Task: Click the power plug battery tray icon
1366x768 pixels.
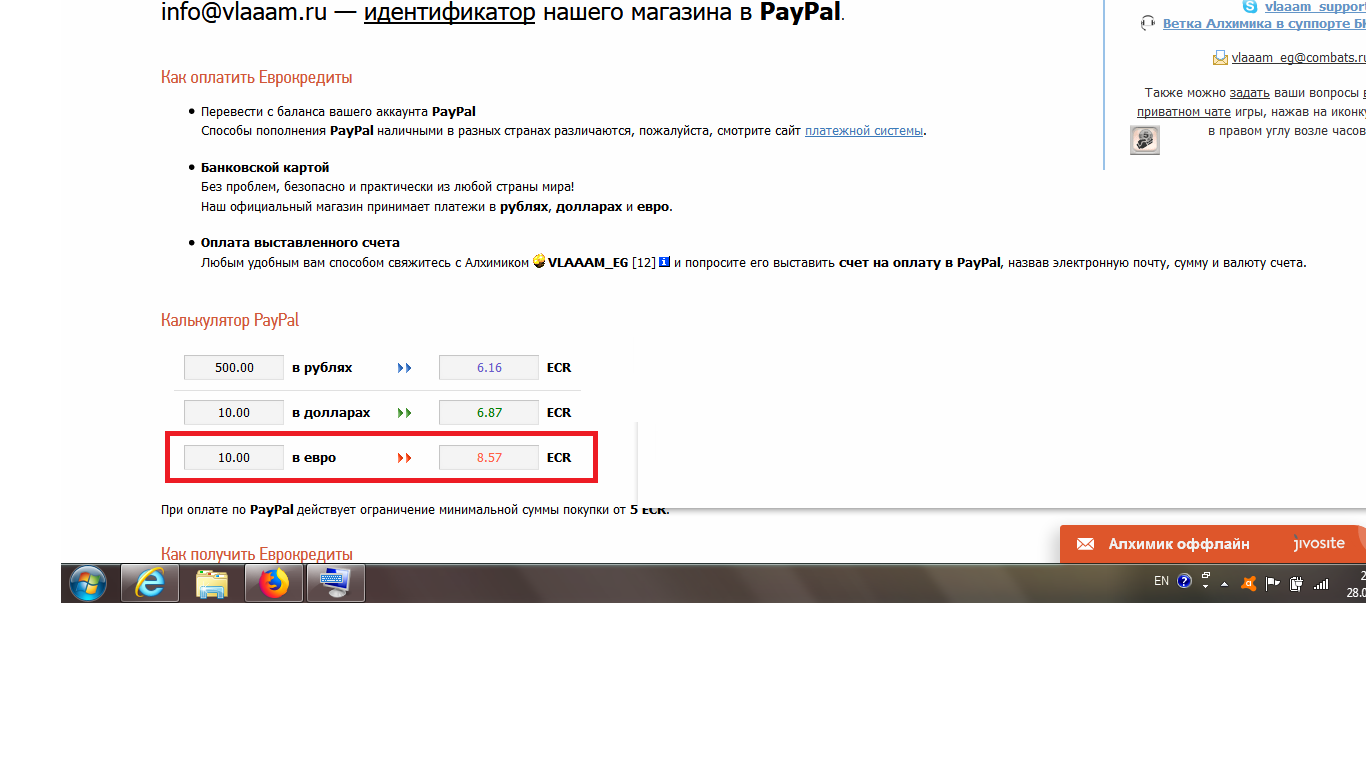Action: pos(1296,582)
